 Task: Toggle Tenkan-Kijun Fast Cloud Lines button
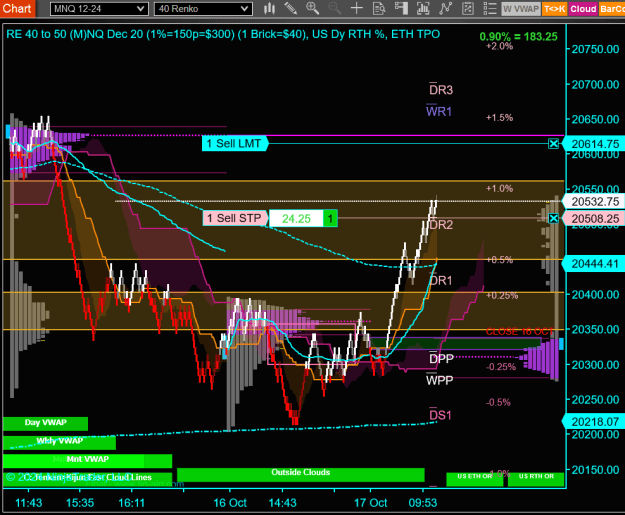pyautogui.click(x=87, y=479)
